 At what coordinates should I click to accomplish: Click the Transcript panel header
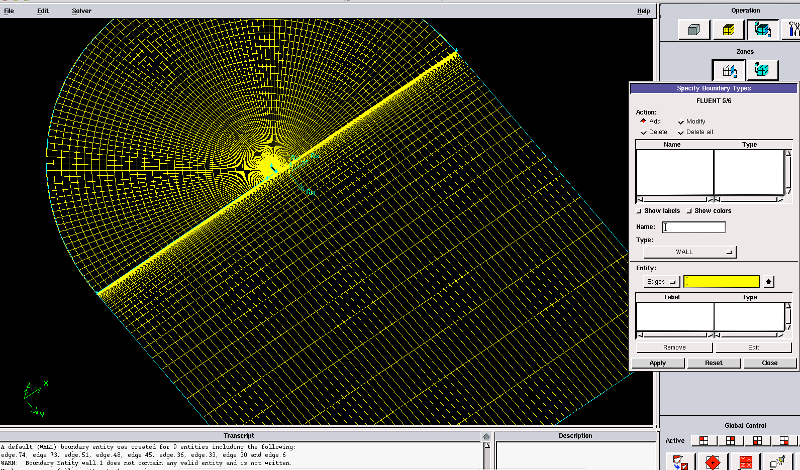pyautogui.click(x=239, y=436)
